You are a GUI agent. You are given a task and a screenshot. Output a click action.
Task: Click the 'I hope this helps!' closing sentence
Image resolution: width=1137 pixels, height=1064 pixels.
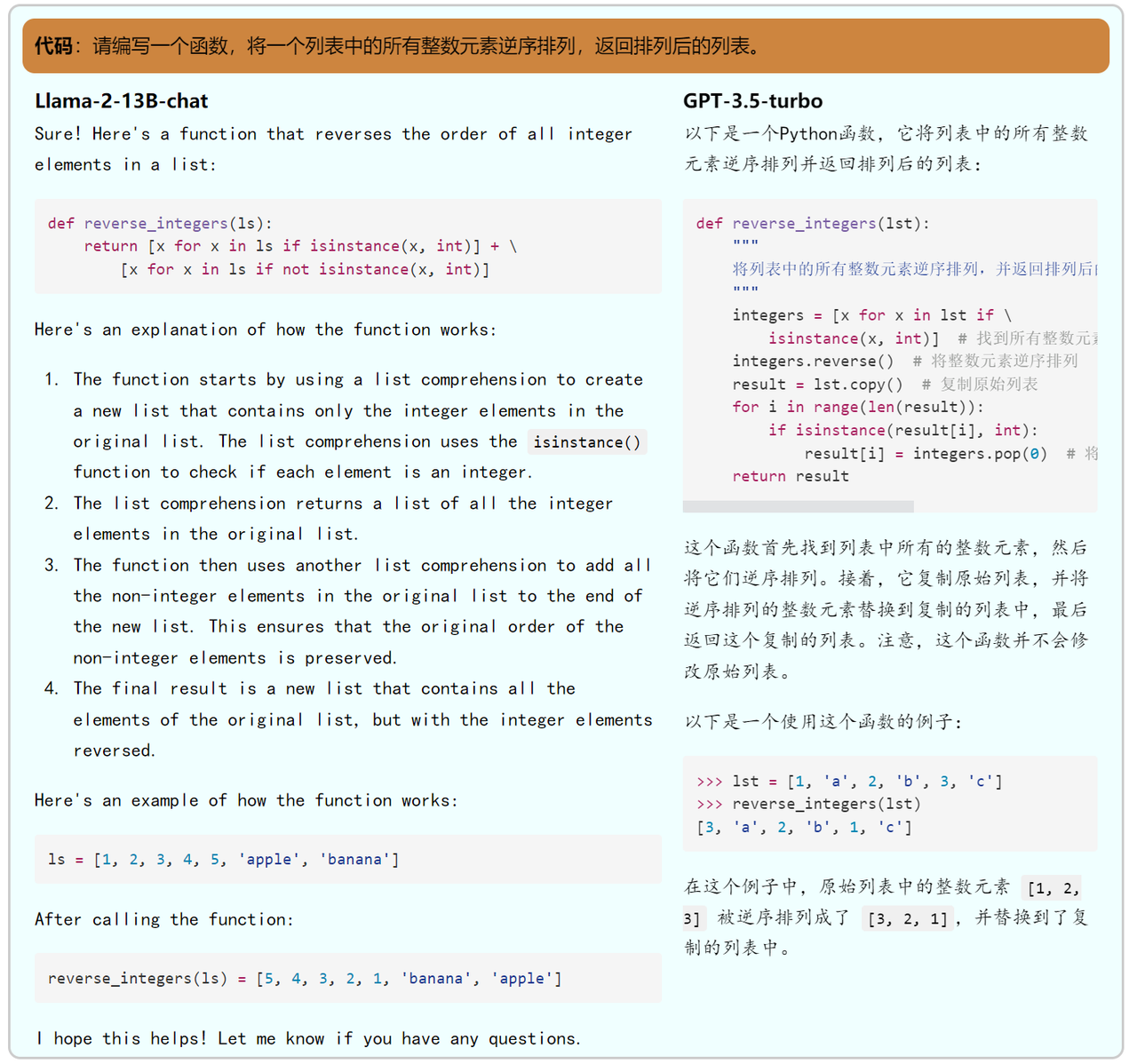coord(308,1039)
